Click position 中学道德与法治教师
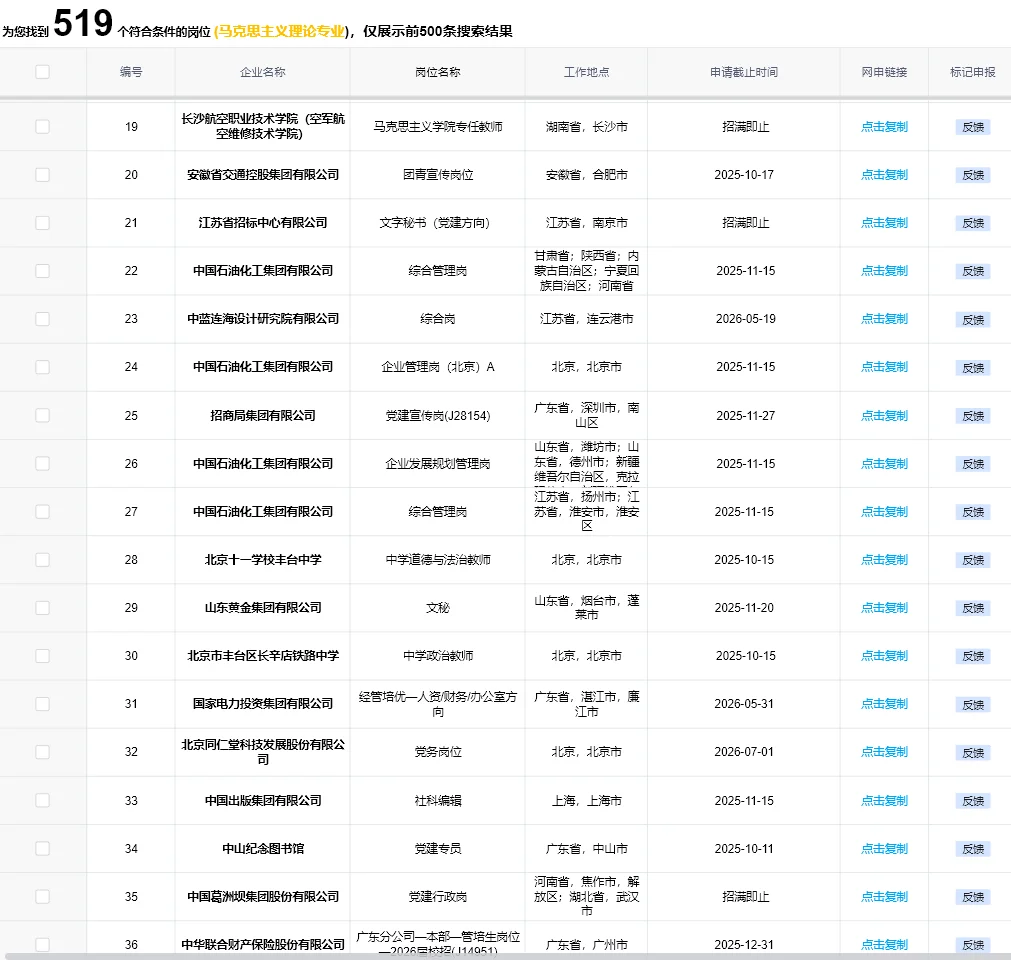This screenshot has height=960, width=1011. [438, 560]
